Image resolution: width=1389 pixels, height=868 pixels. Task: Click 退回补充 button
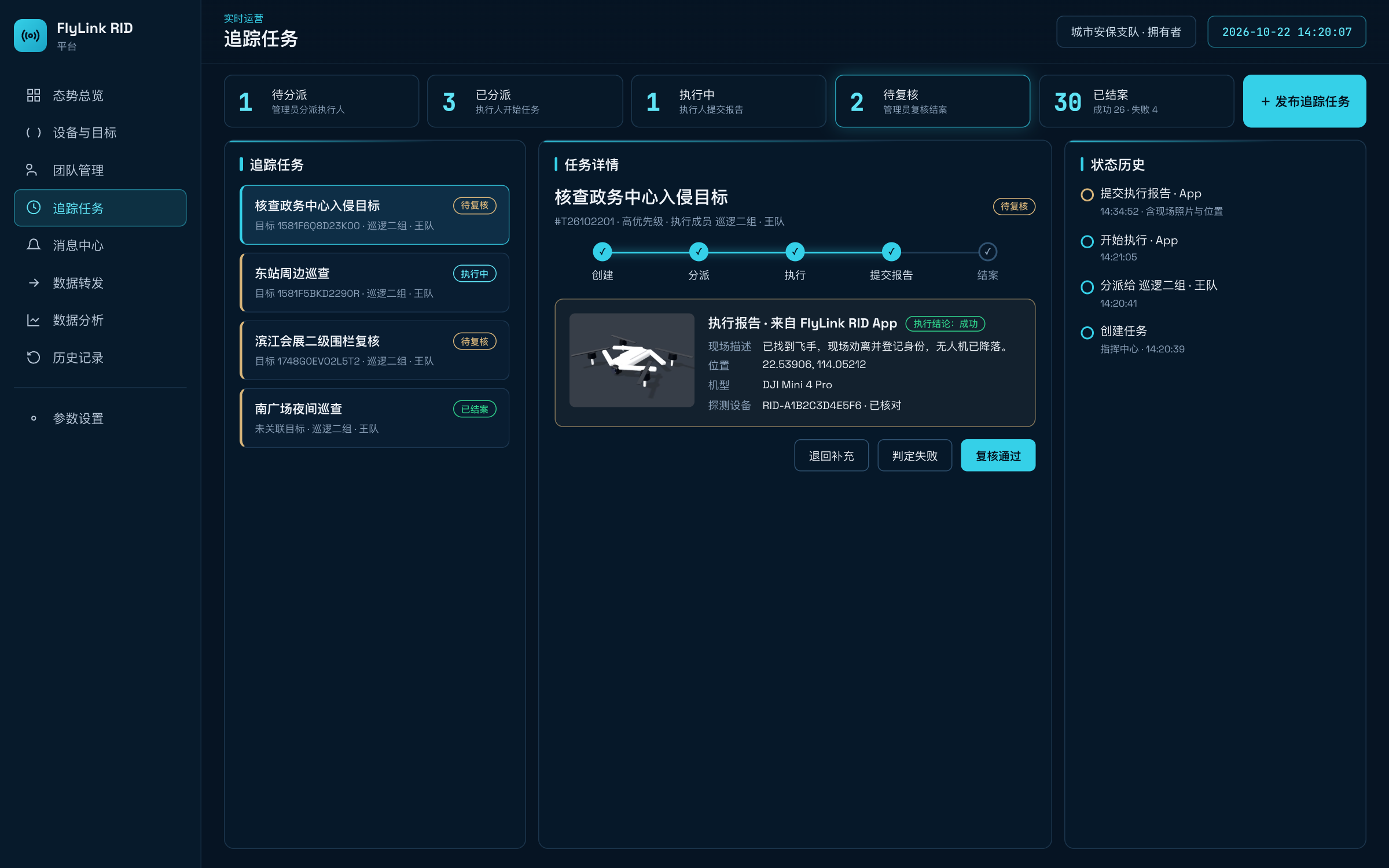[x=831, y=455]
